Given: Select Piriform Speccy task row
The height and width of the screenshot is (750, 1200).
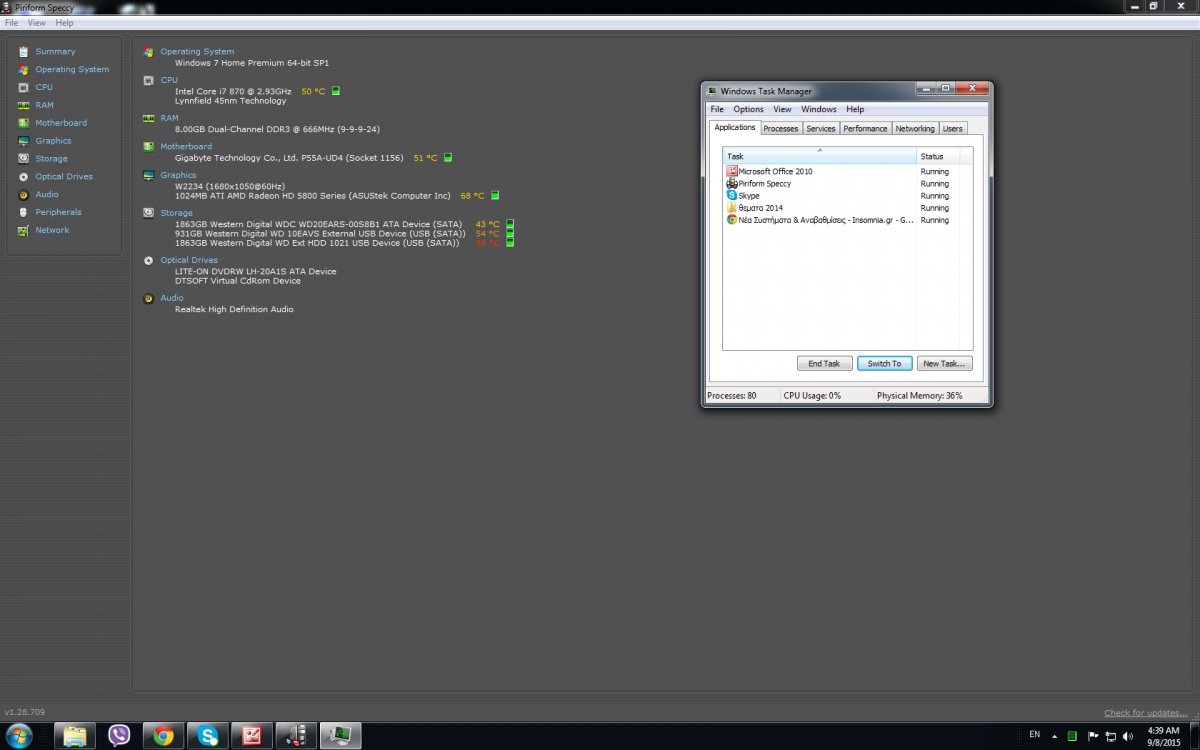Looking at the screenshot, I should [847, 183].
